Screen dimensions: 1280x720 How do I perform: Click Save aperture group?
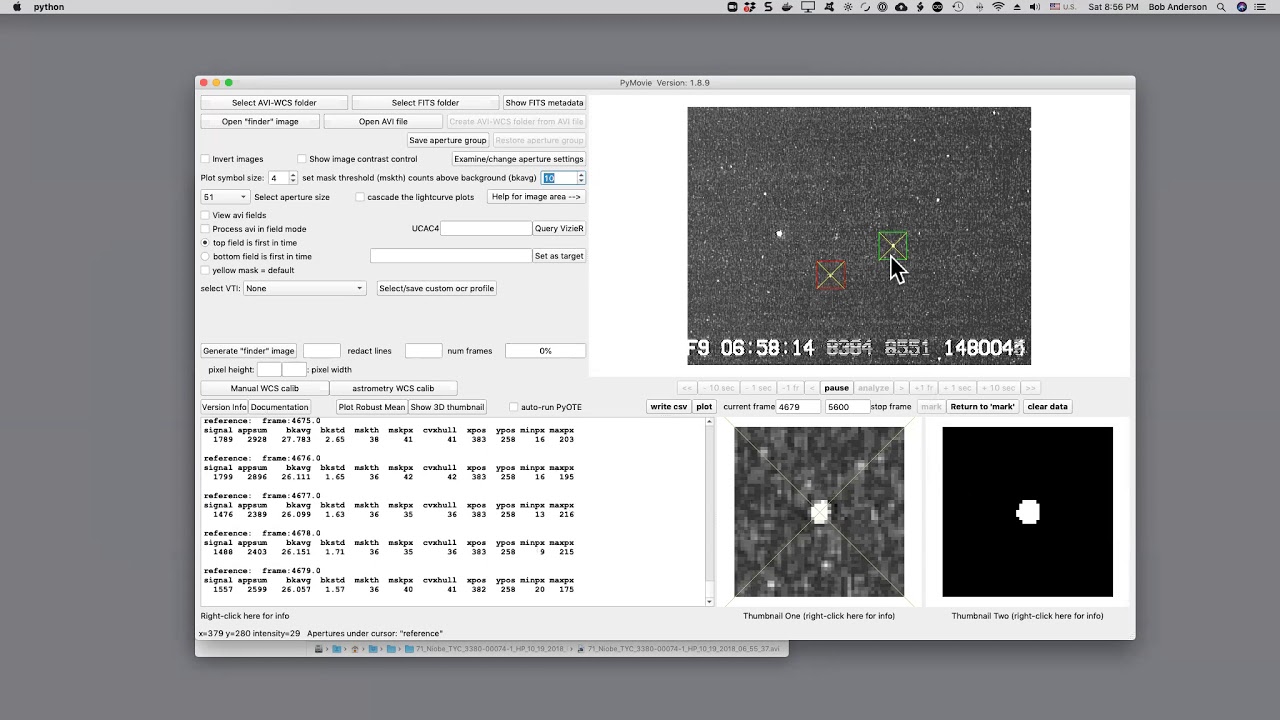(x=448, y=140)
